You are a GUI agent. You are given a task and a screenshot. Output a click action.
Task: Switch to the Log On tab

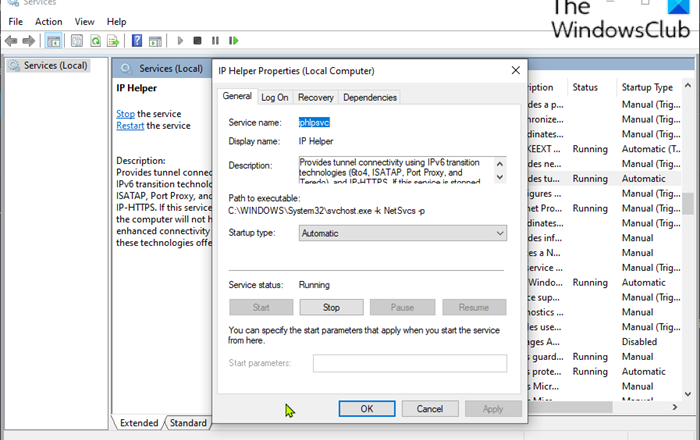point(275,97)
